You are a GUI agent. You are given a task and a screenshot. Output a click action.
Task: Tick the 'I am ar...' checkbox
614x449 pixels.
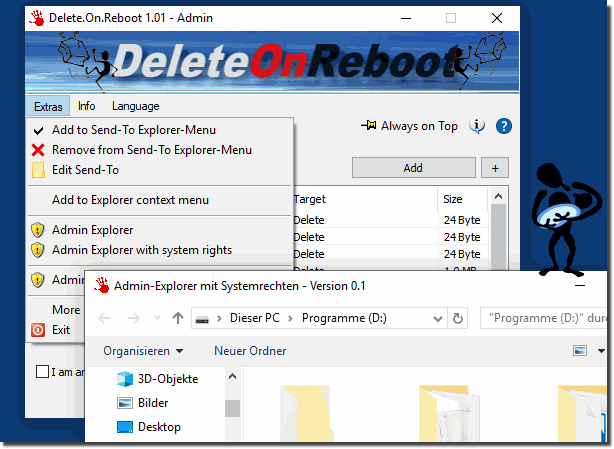[x=42, y=371]
